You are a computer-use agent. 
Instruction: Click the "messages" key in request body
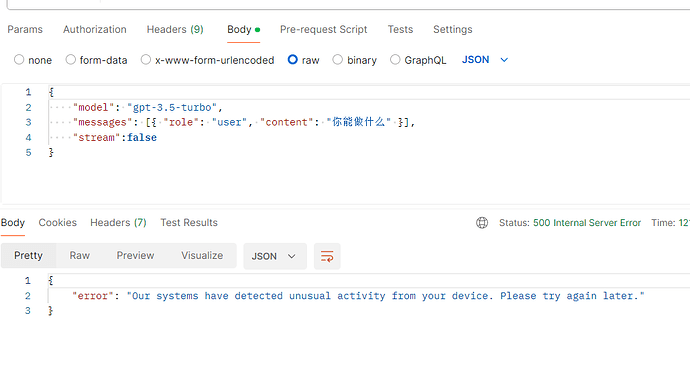pos(102,122)
